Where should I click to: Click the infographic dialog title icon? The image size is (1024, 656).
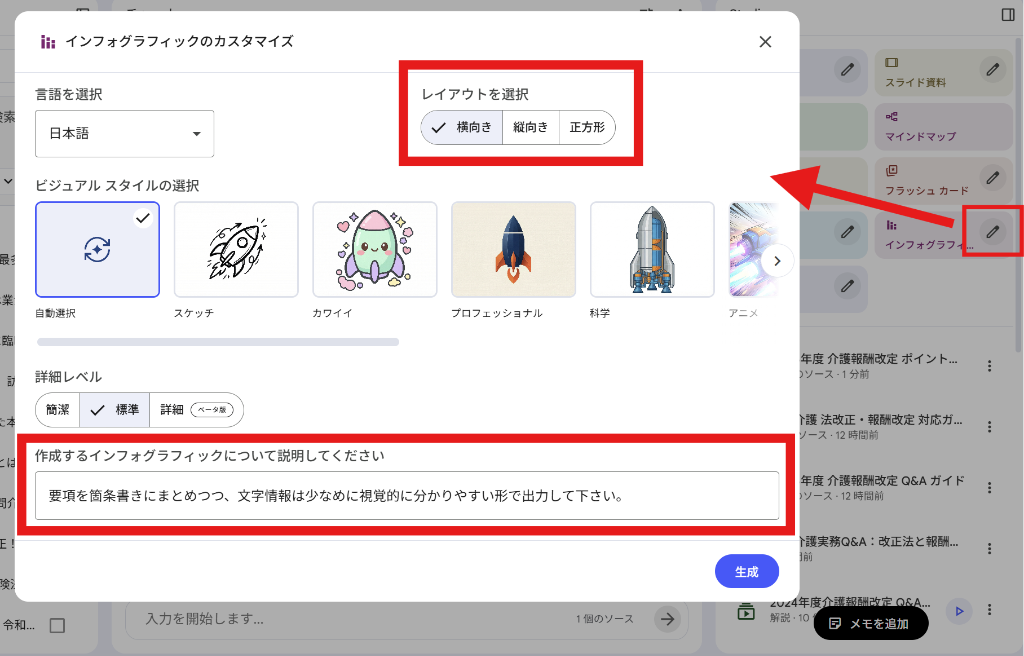click(48, 42)
